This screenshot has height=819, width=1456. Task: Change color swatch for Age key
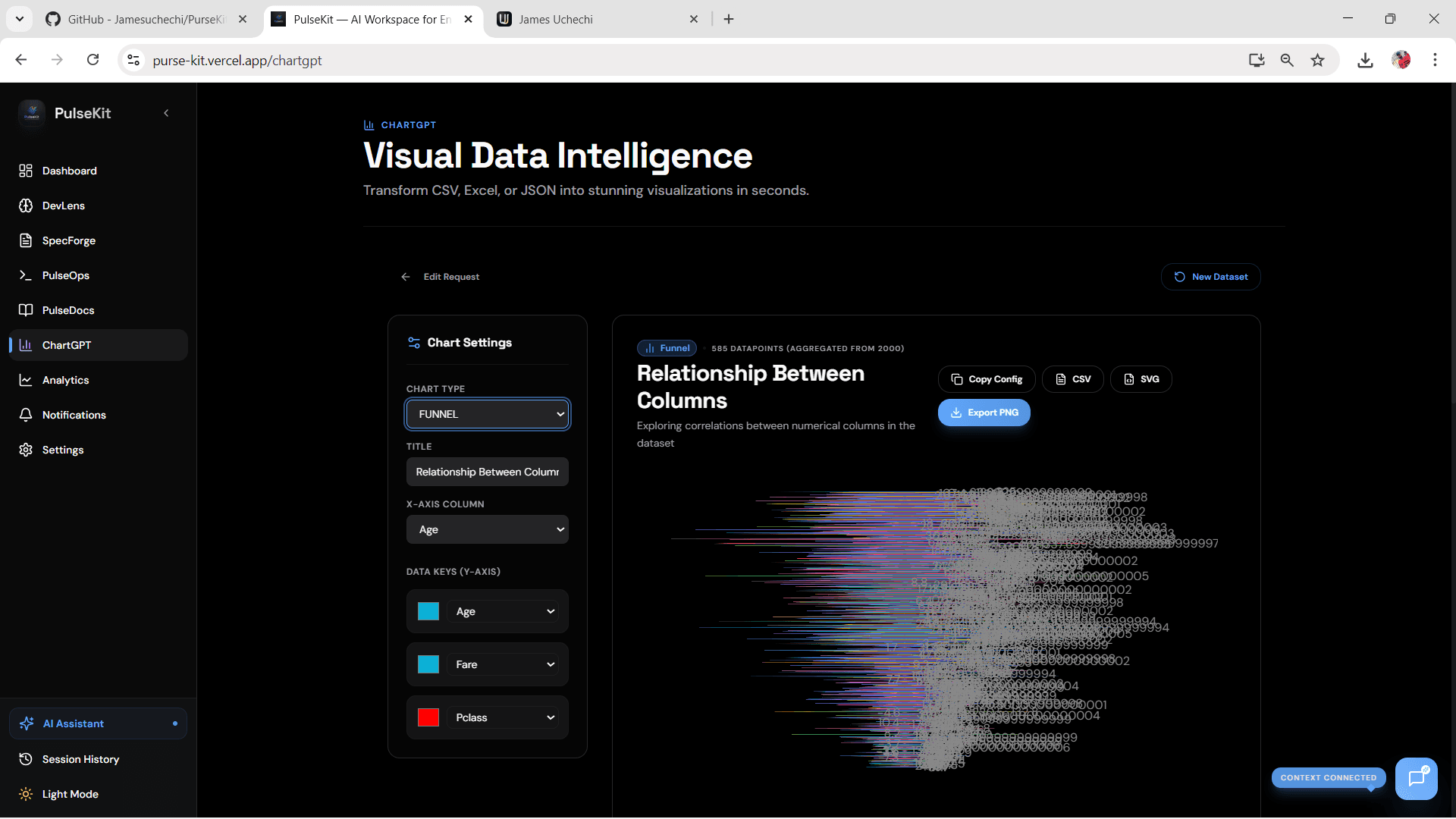[428, 611]
